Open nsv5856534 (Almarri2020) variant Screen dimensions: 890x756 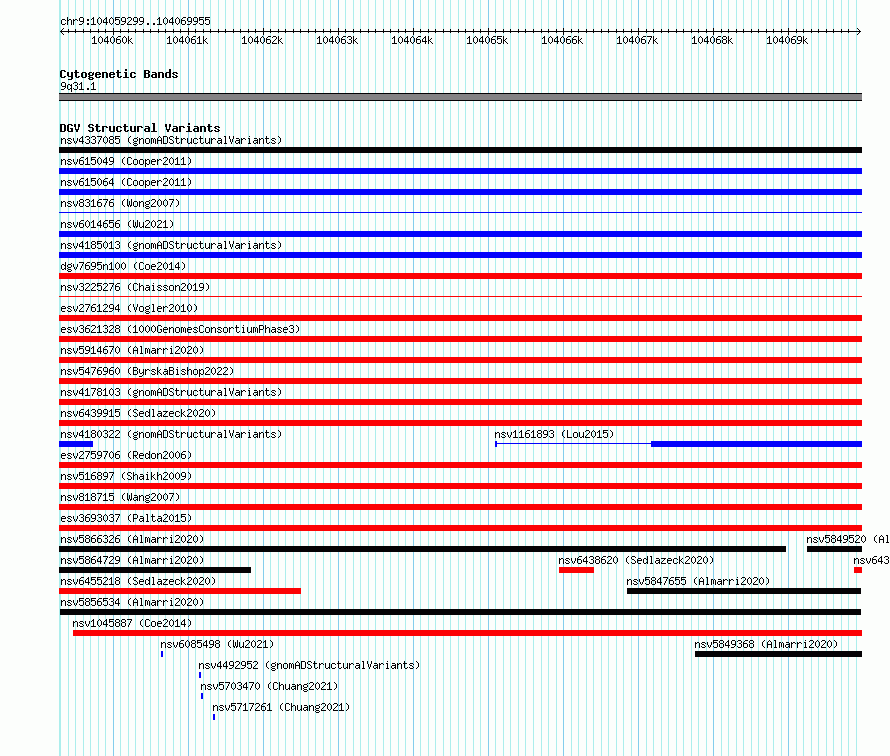click(x=132, y=602)
